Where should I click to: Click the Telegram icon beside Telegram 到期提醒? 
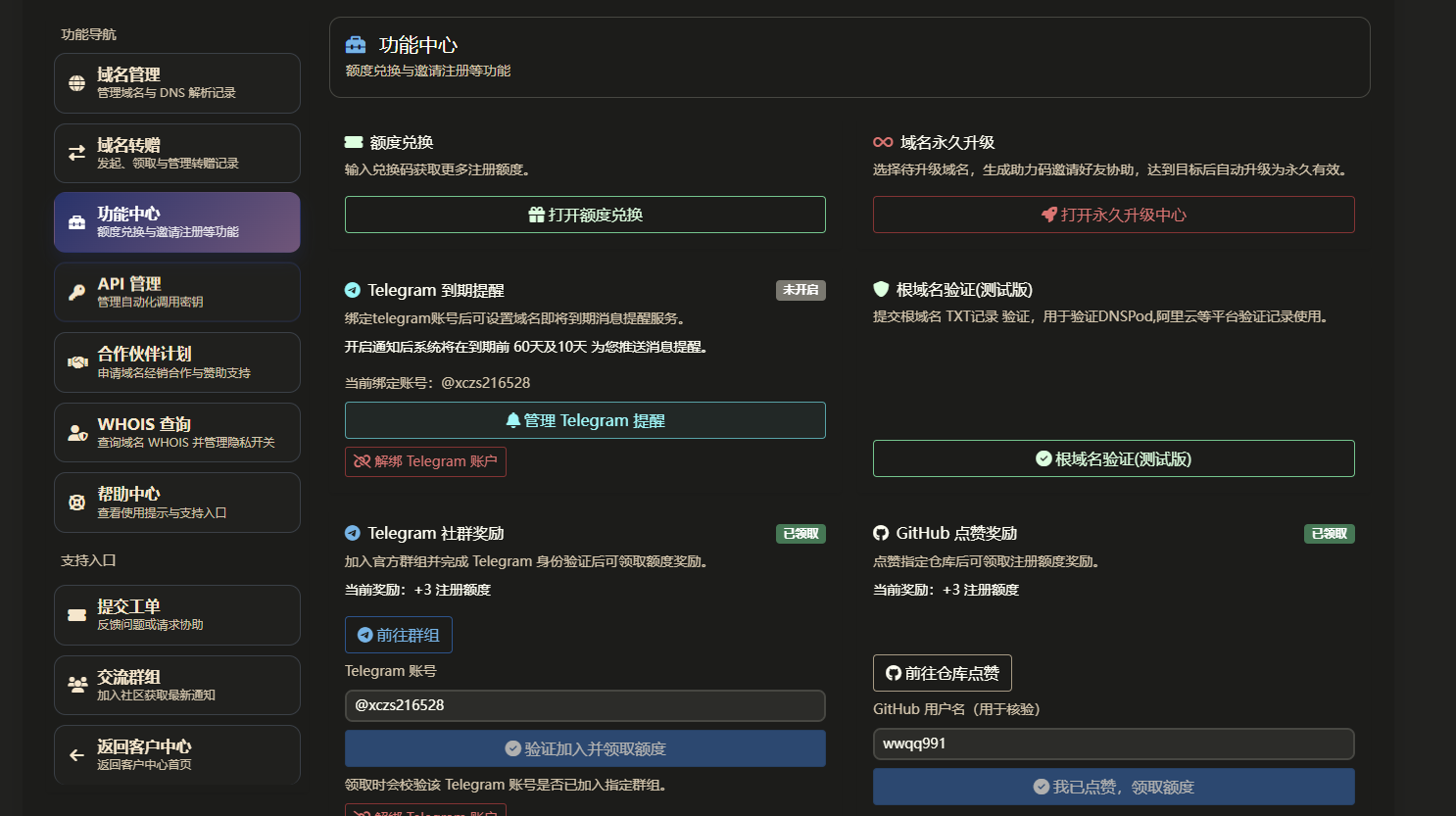[353, 290]
